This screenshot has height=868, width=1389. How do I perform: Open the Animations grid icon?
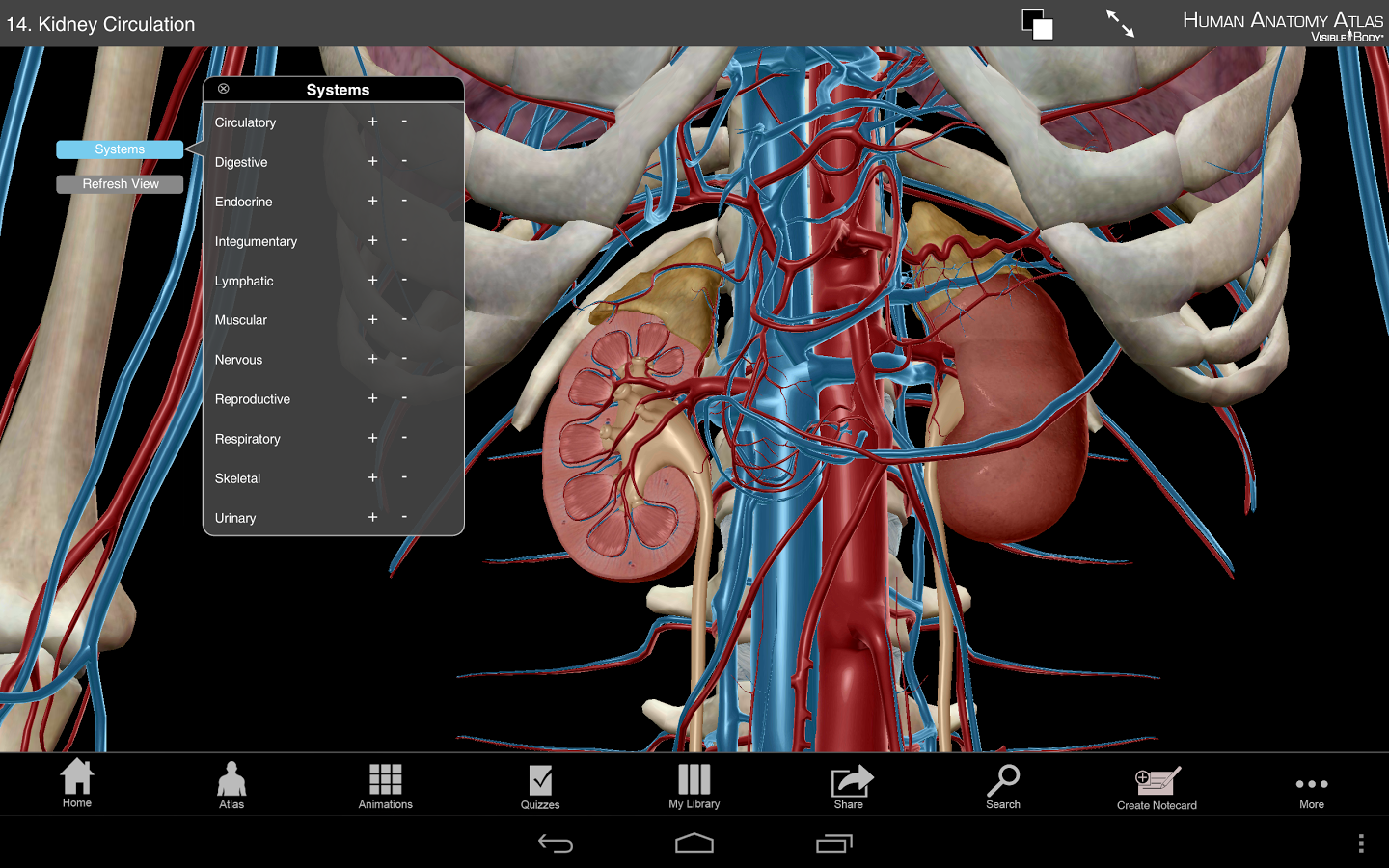pos(385,783)
